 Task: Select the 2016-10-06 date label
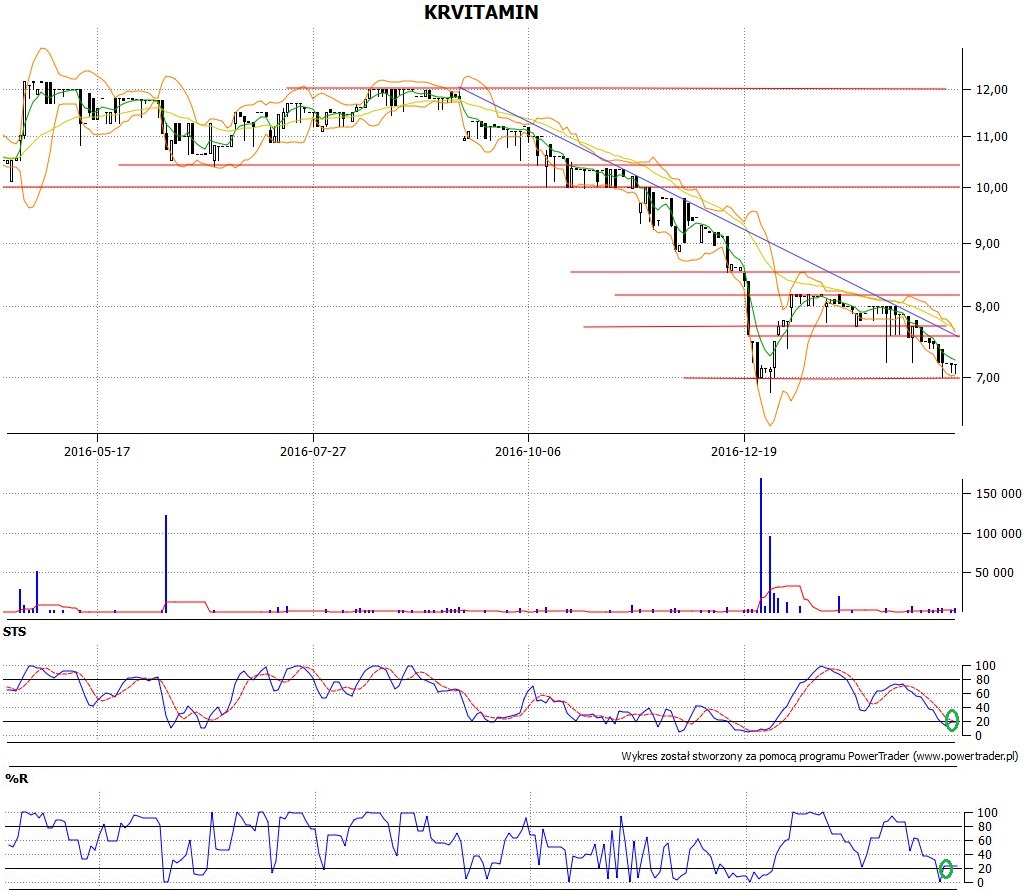coord(528,451)
